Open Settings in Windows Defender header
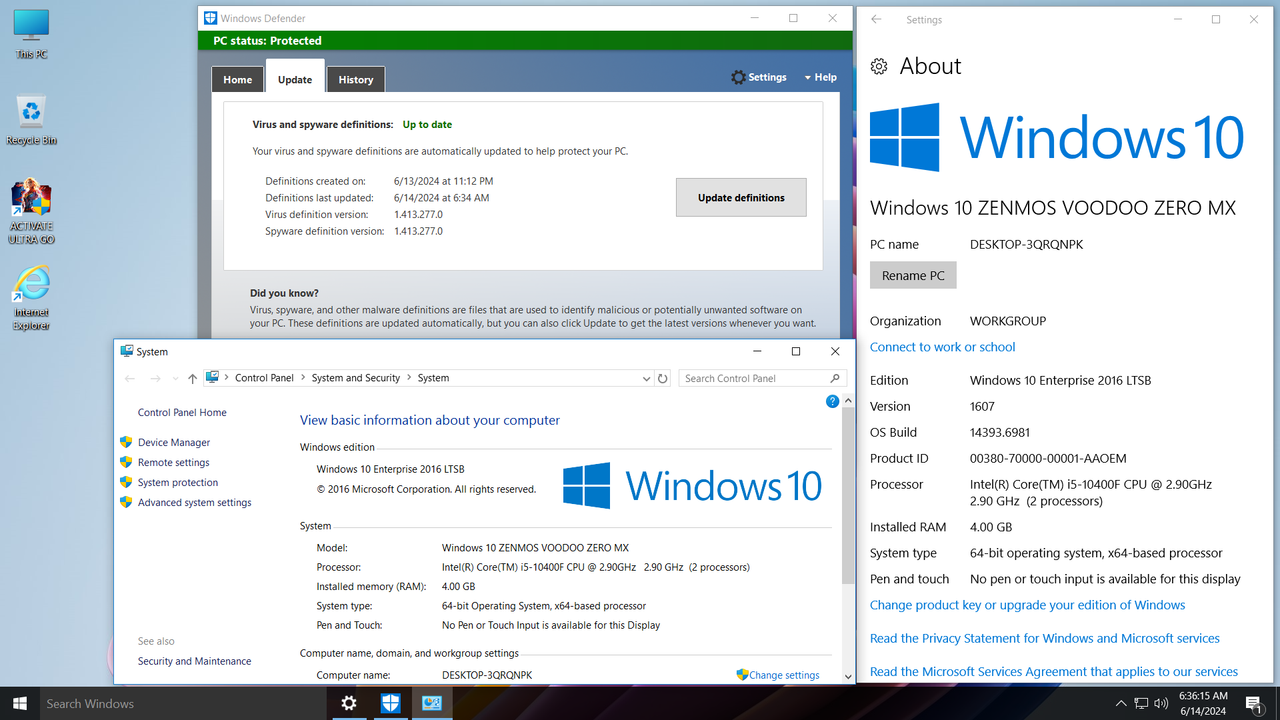Image resolution: width=1280 pixels, height=720 pixels. coord(758,77)
